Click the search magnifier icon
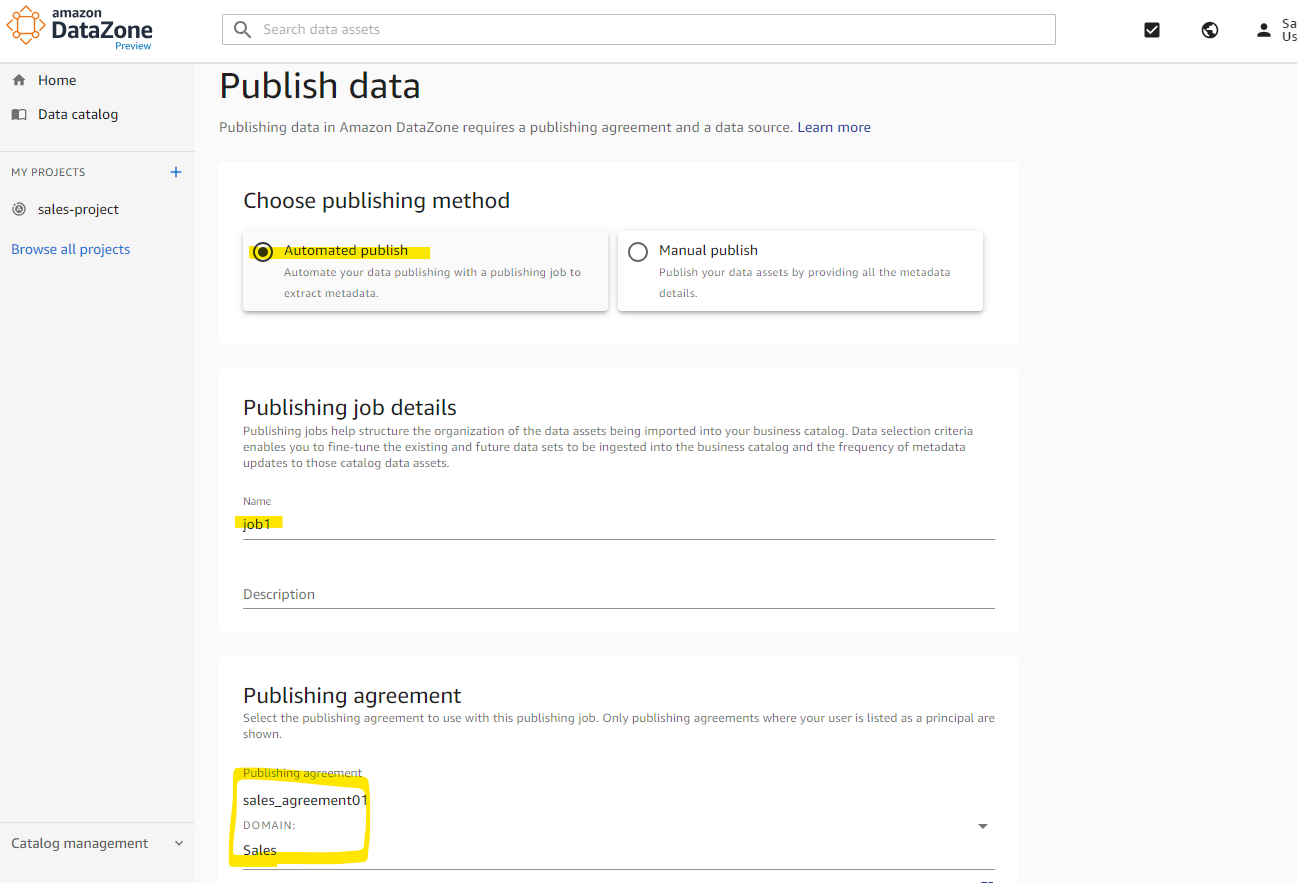This screenshot has width=1297, height=883. click(x=242, y=30)
